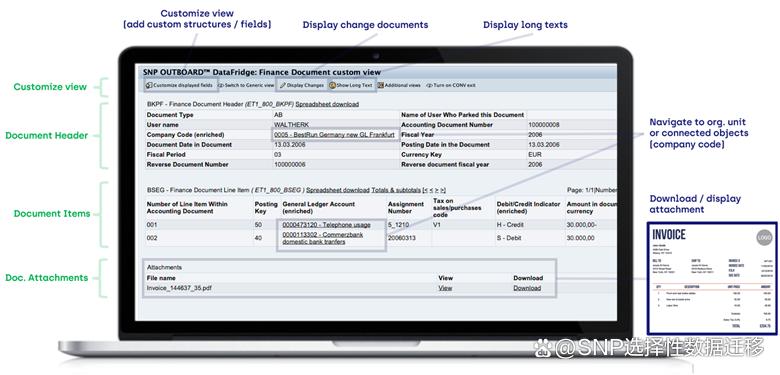This screenshot has height=375, width=780.
Task: Select Posting Date in the Document value
Action: point(544,145)
